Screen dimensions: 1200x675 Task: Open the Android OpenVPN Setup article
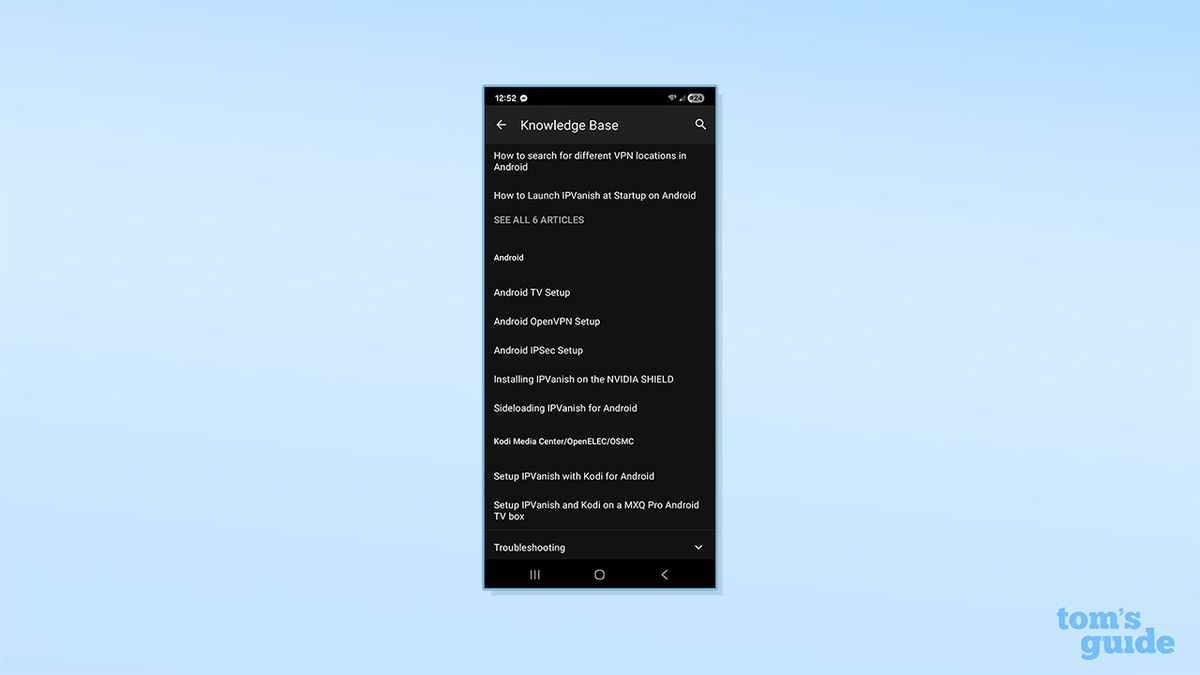(547, 322)
